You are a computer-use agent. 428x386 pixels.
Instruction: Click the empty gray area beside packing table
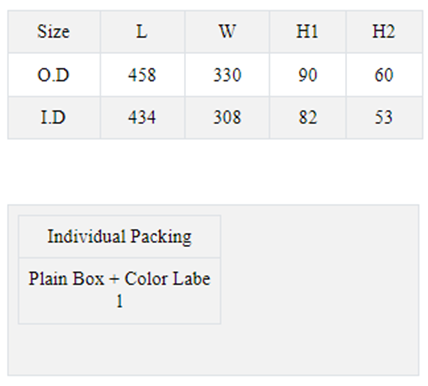pyautogui.click(x=319, y=290)
